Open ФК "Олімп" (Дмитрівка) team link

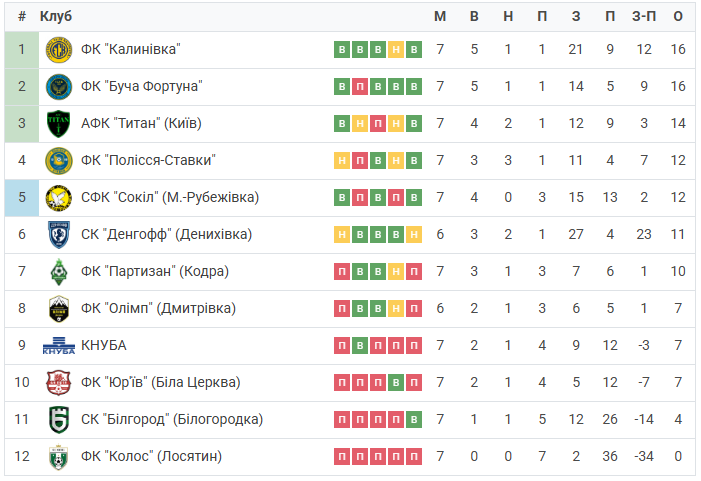(x=158, y=308)
